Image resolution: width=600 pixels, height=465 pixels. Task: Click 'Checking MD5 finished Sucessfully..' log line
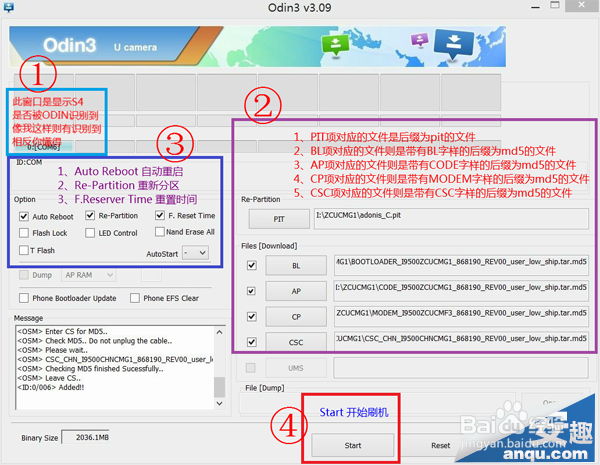90,369
